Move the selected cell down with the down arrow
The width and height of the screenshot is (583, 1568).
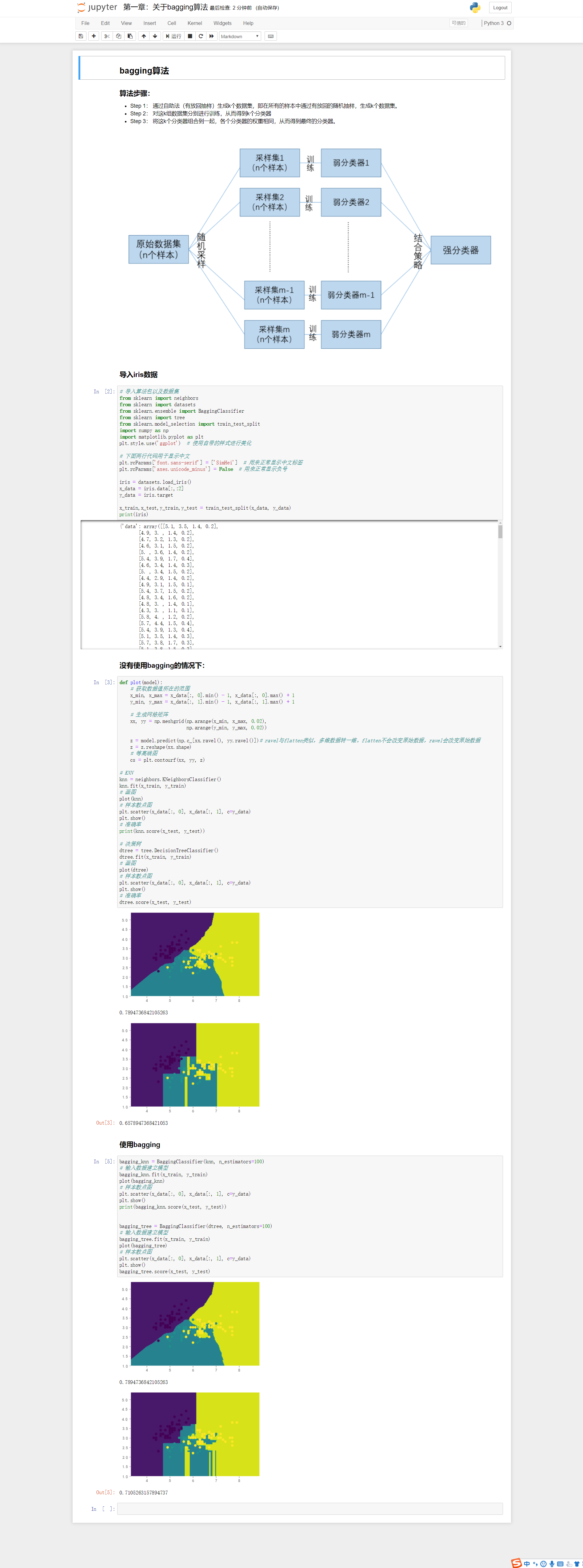(x=155, y=36)
